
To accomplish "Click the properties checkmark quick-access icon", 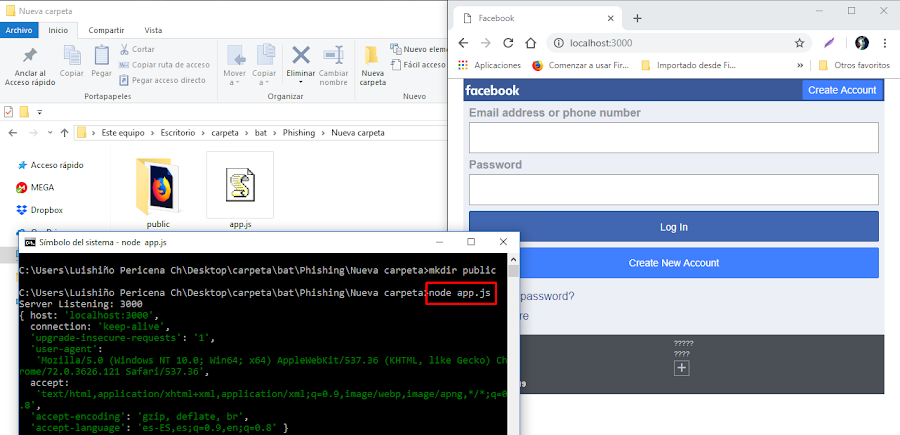I will tap(8, 111).
